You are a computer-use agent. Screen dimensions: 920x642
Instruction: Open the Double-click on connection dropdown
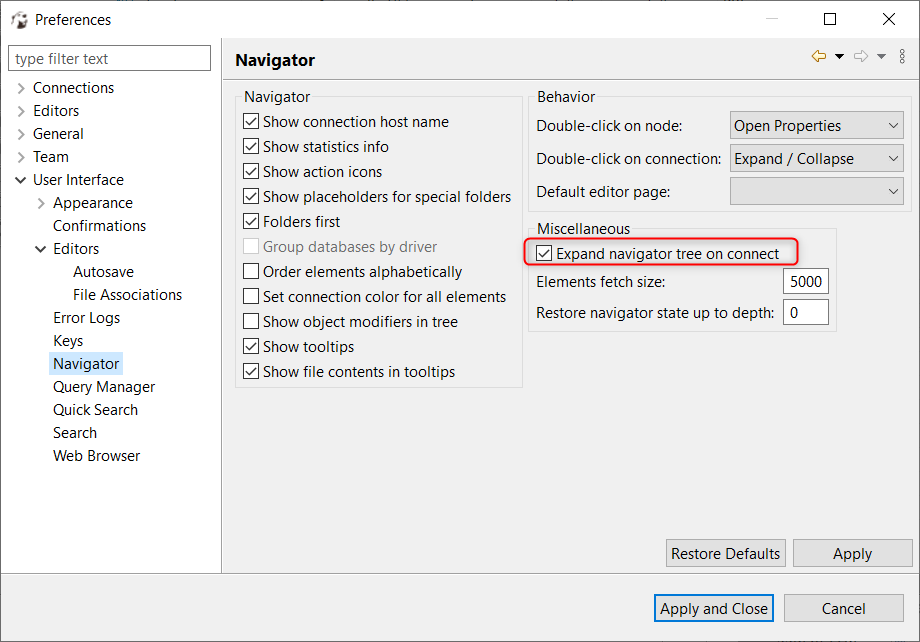pyautogui.click(x=816, y=158)
